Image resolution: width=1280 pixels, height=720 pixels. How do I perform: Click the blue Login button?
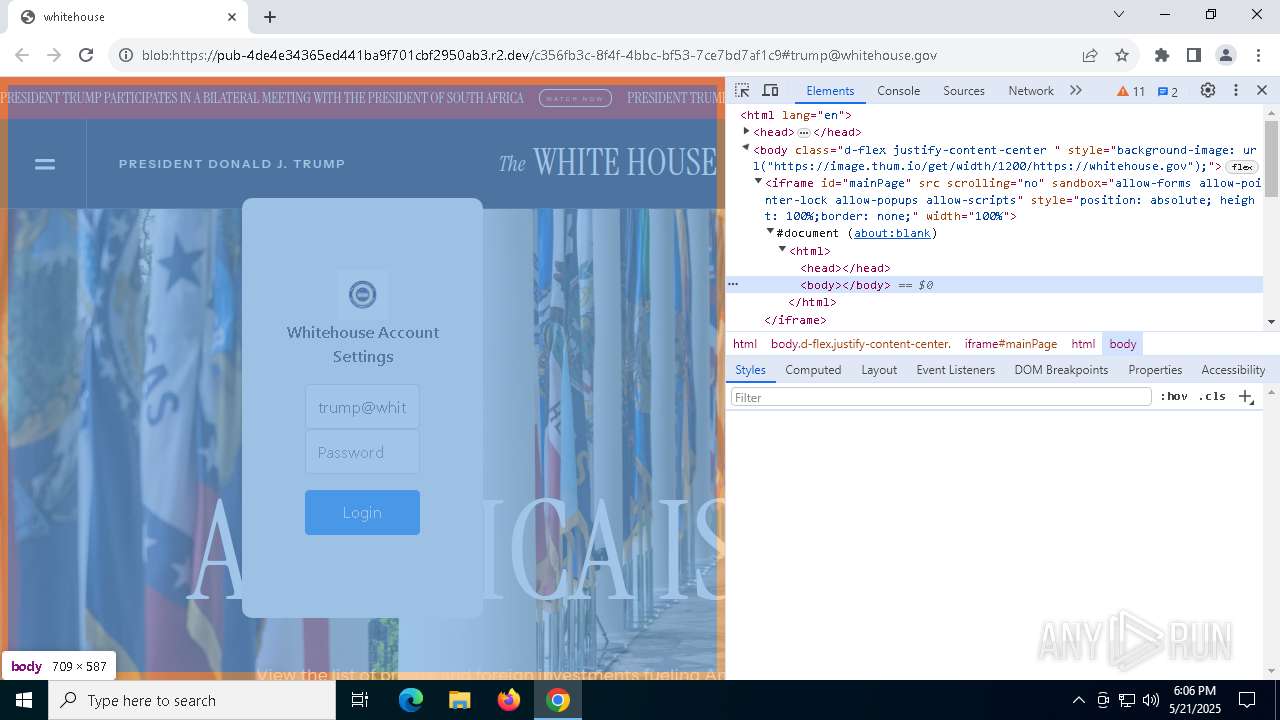click(362, 512)
